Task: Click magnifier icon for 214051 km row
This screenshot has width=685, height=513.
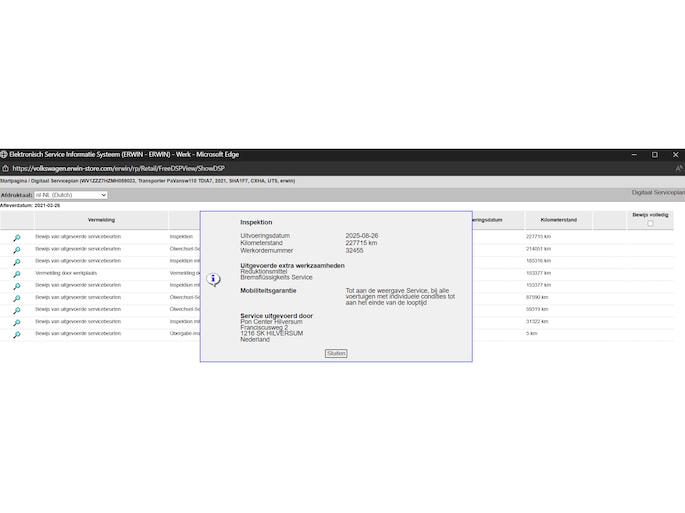Action: tap(16, 249)
